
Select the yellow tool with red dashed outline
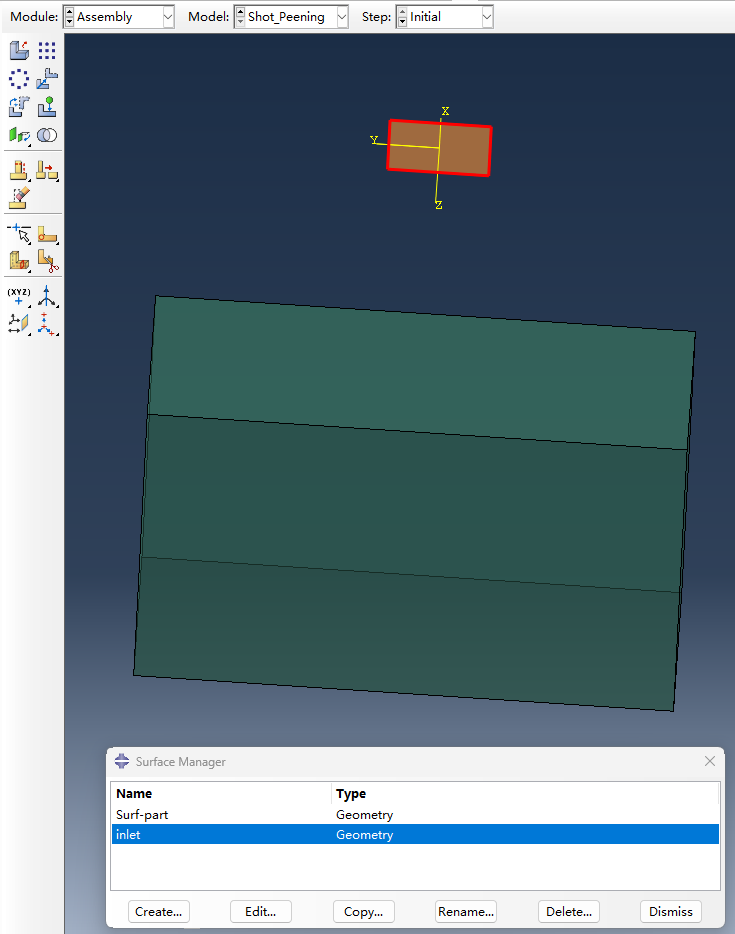click(19, 170)
